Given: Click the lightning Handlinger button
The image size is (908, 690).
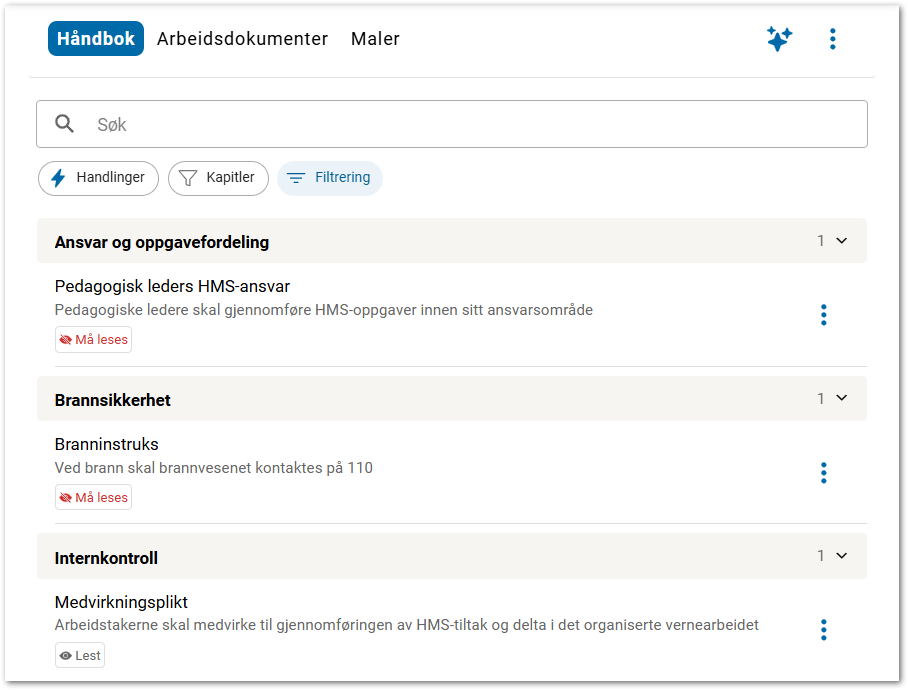Looking at the screenshot, I should tap(98, 178).
